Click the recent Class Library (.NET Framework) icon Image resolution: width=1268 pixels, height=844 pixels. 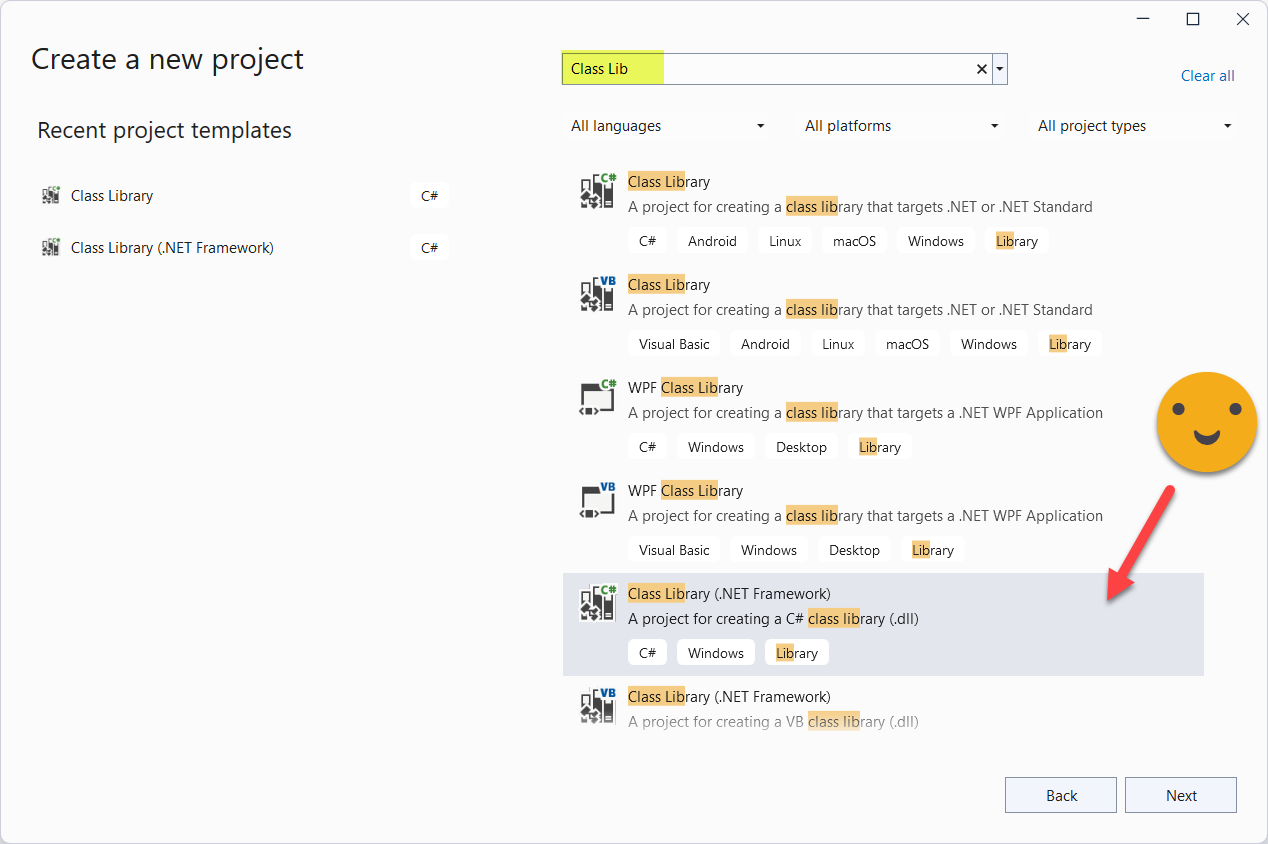point(51,248)
